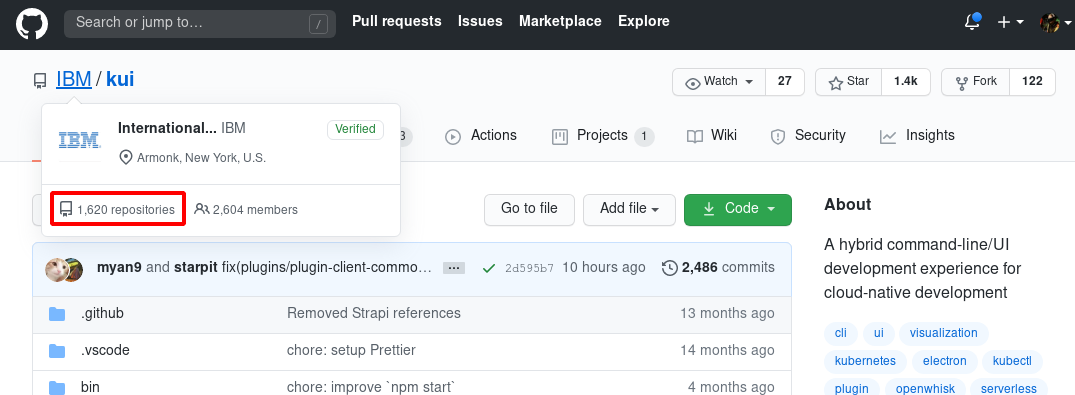Go to Marketplace
Image resolution: width=1075 pixels, height=395 pixels.
[x=560, y=21]
